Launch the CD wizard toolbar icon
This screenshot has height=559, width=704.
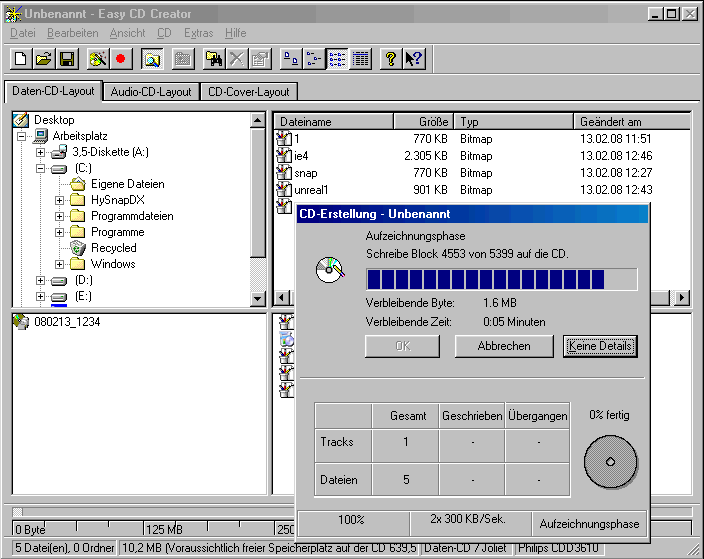[x=97, y=59]
